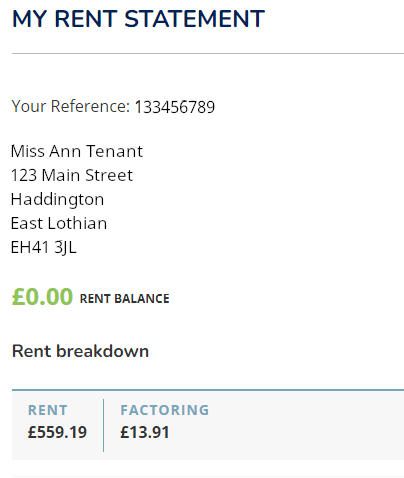Viewport: 404px width, 478px height.
Task: Click the East Lothian address line
Action: [59, 223]
